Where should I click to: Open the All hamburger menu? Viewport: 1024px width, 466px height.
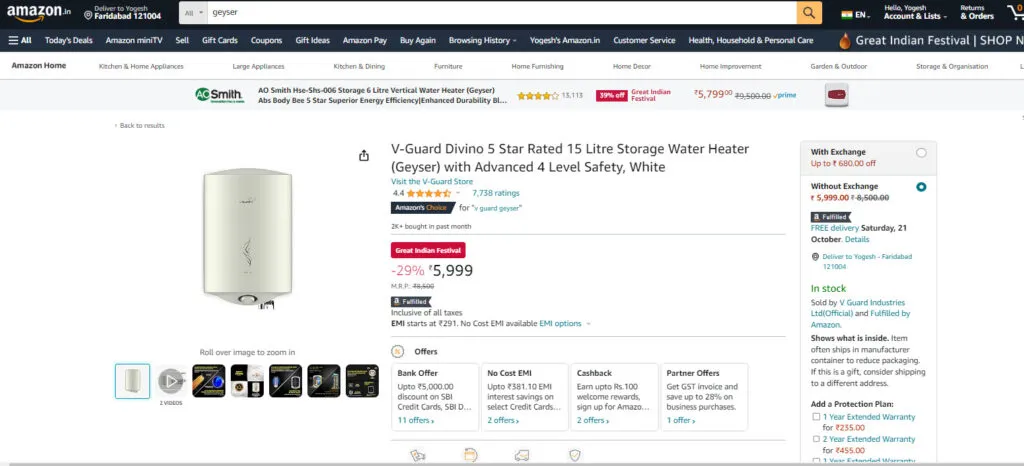coord(20,40)
